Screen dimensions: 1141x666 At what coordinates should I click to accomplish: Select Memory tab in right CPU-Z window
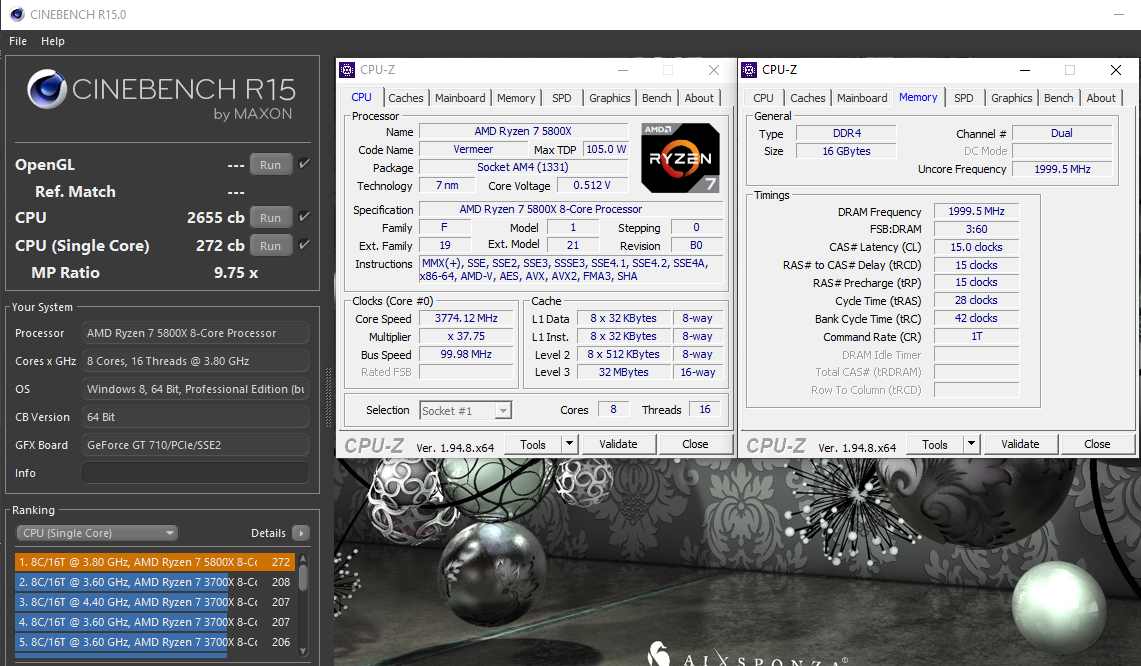(918, 97)
